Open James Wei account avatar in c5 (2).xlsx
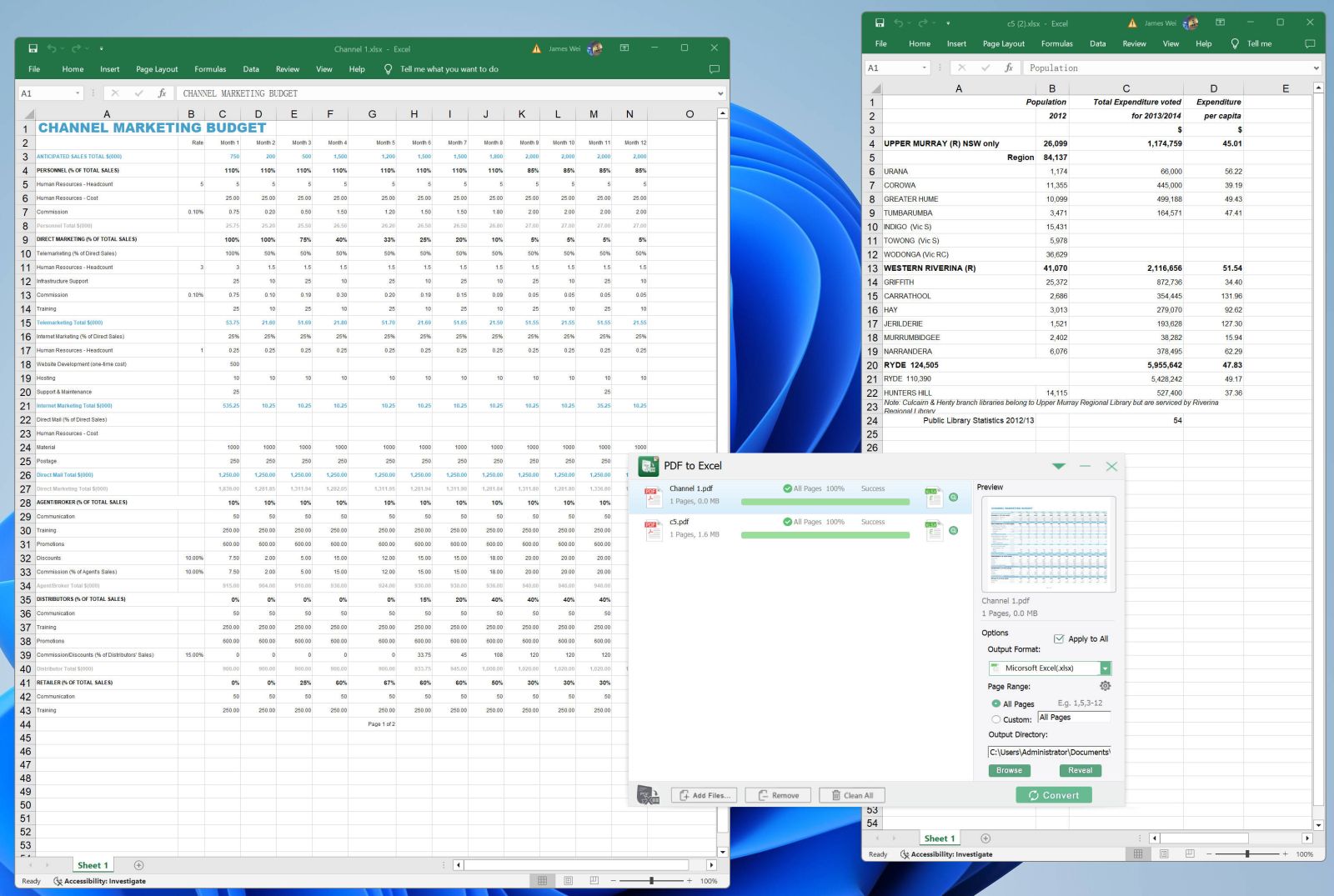Screen dimensions: 1334x896 [x=1191, y=23]
